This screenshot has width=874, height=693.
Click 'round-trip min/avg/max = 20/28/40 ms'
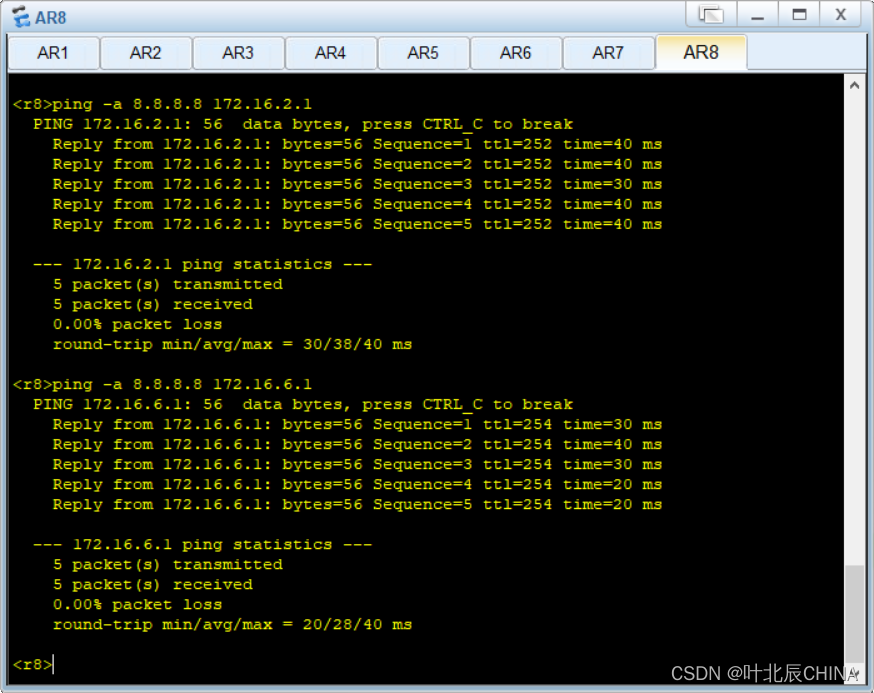click(x=232, y=624)
